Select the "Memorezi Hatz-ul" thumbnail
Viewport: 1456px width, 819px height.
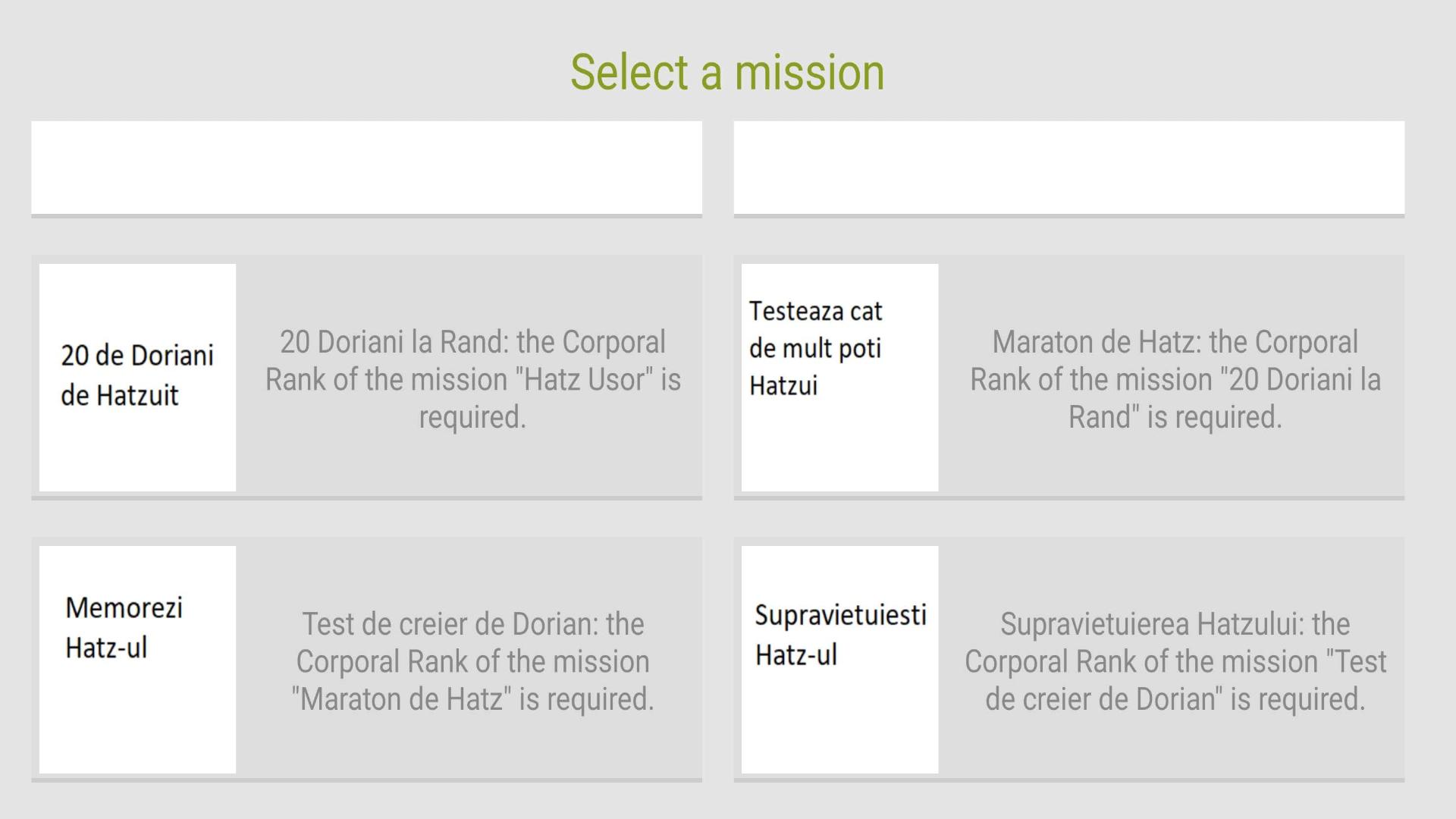137,659
